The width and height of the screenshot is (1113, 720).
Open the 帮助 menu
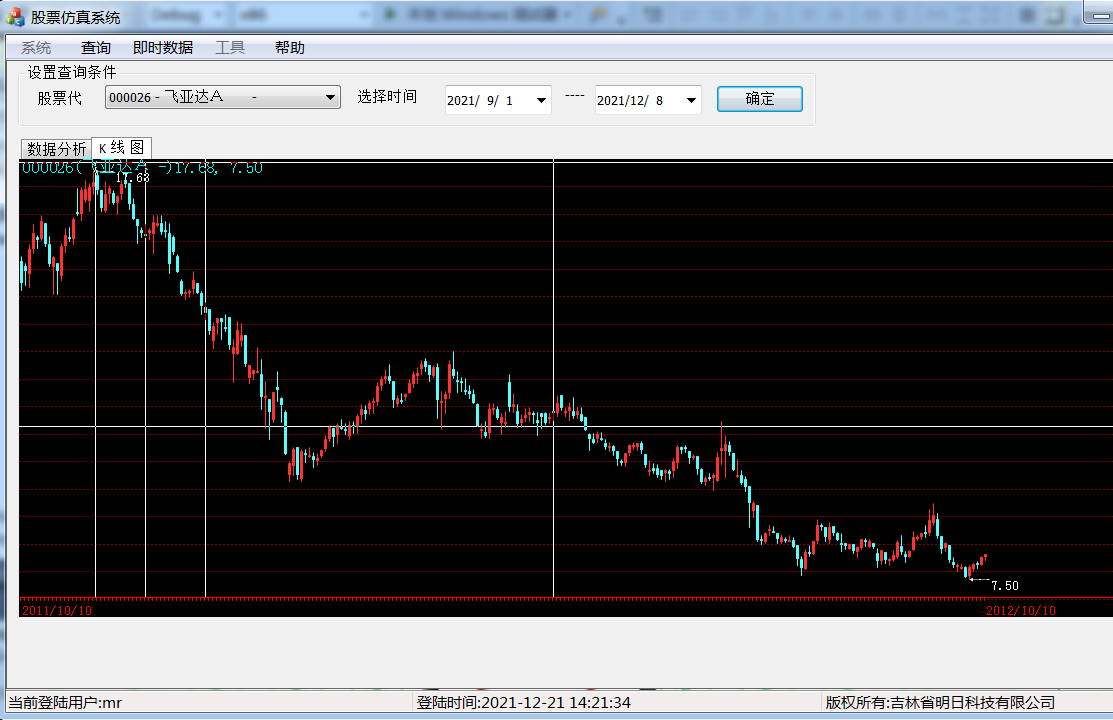click(x=290, y=48)
